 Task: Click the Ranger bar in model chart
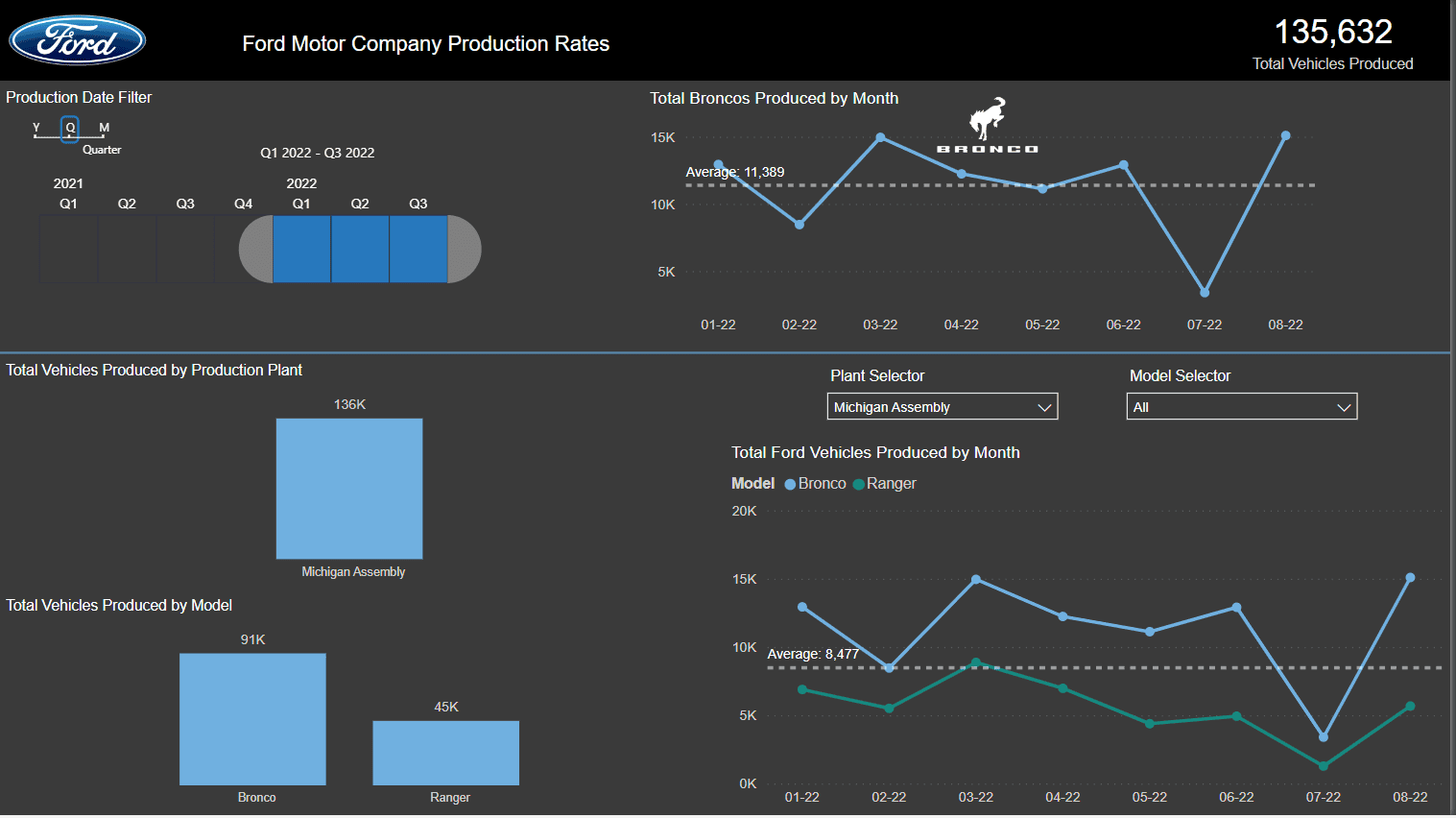click(445, 753)
